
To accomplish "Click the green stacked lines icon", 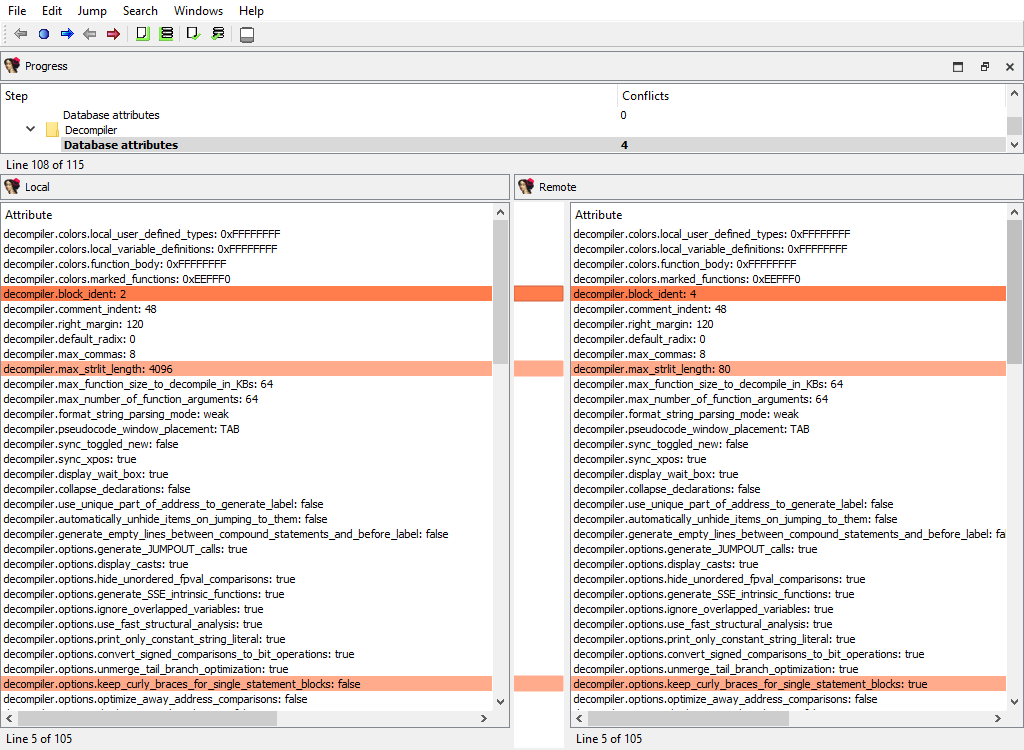I will pos(166,34).
